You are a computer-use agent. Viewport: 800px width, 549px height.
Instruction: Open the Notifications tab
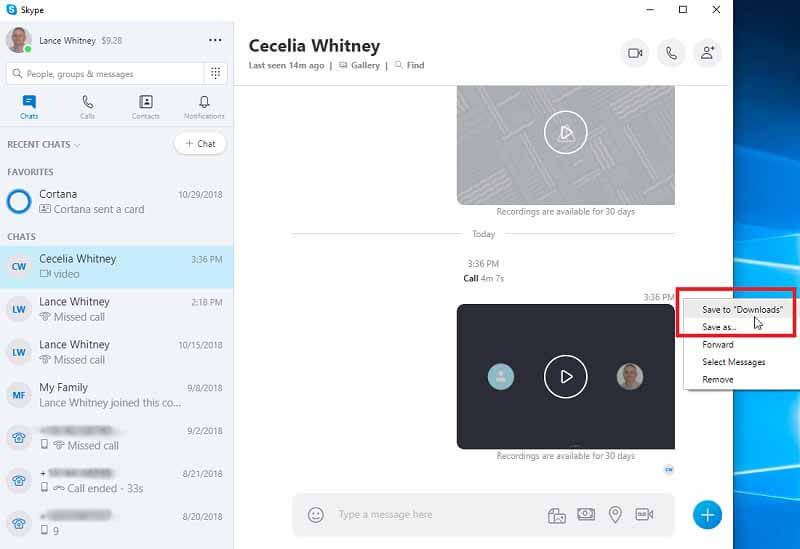coord(204,107)
